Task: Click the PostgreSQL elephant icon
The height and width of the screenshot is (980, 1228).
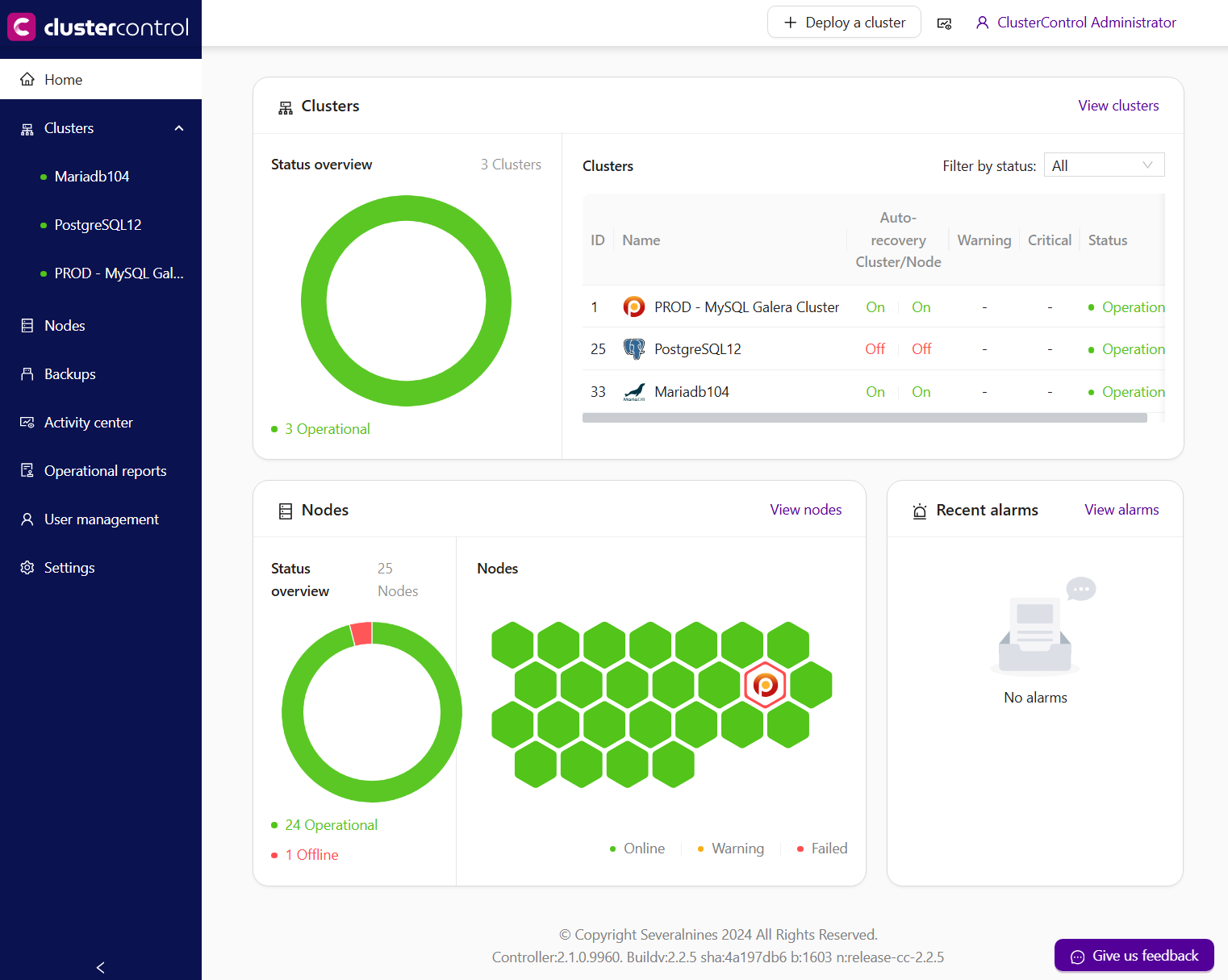Action: (x=634, y=349)
